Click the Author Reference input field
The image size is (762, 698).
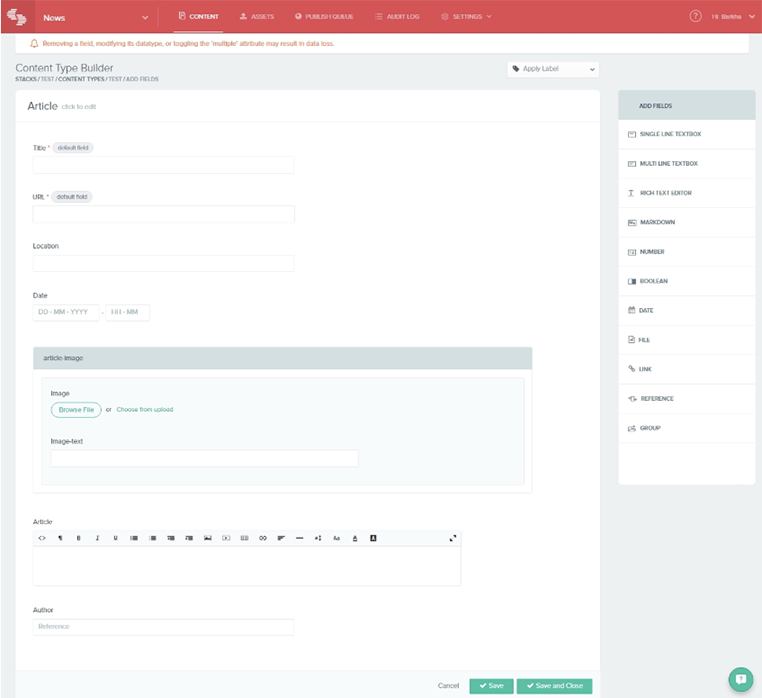tap(163, 627)
